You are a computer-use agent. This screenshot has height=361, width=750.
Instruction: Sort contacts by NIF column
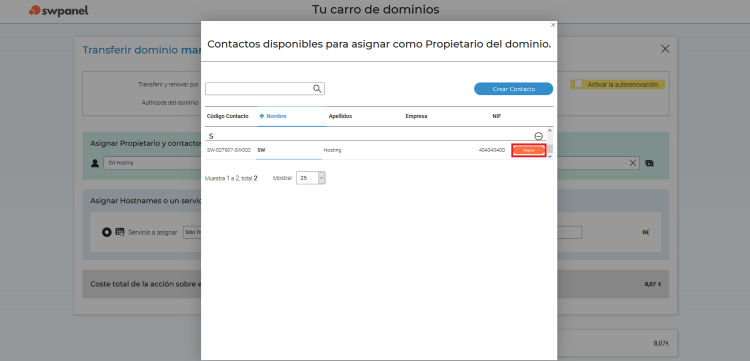497,116
